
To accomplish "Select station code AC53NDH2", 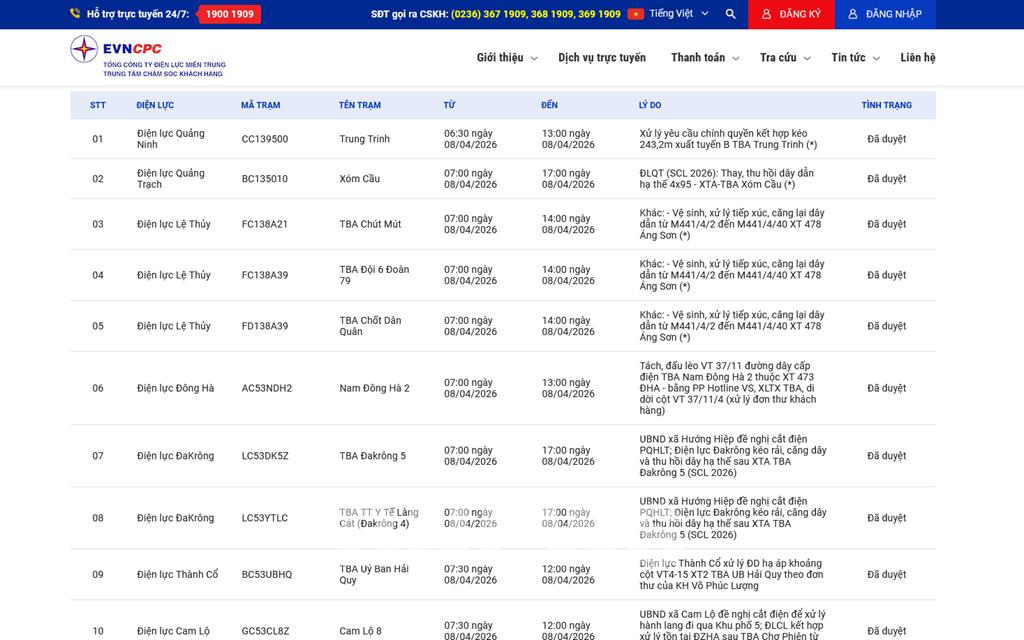I will [x=266, y=388].
